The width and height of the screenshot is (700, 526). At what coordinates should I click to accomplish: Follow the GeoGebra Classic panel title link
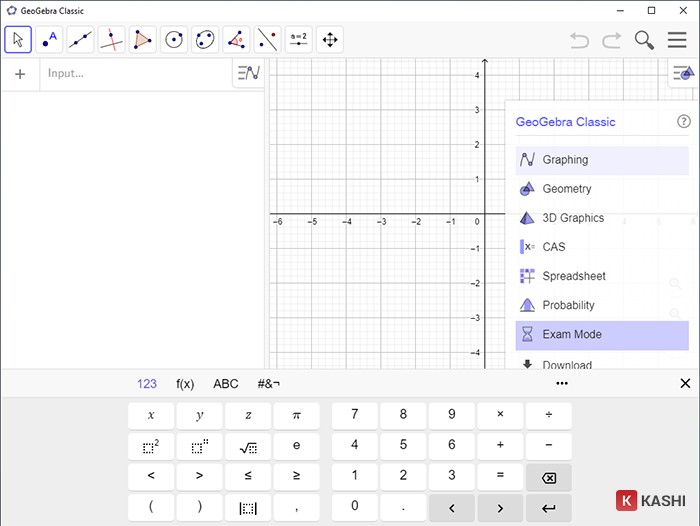point(565,122)
